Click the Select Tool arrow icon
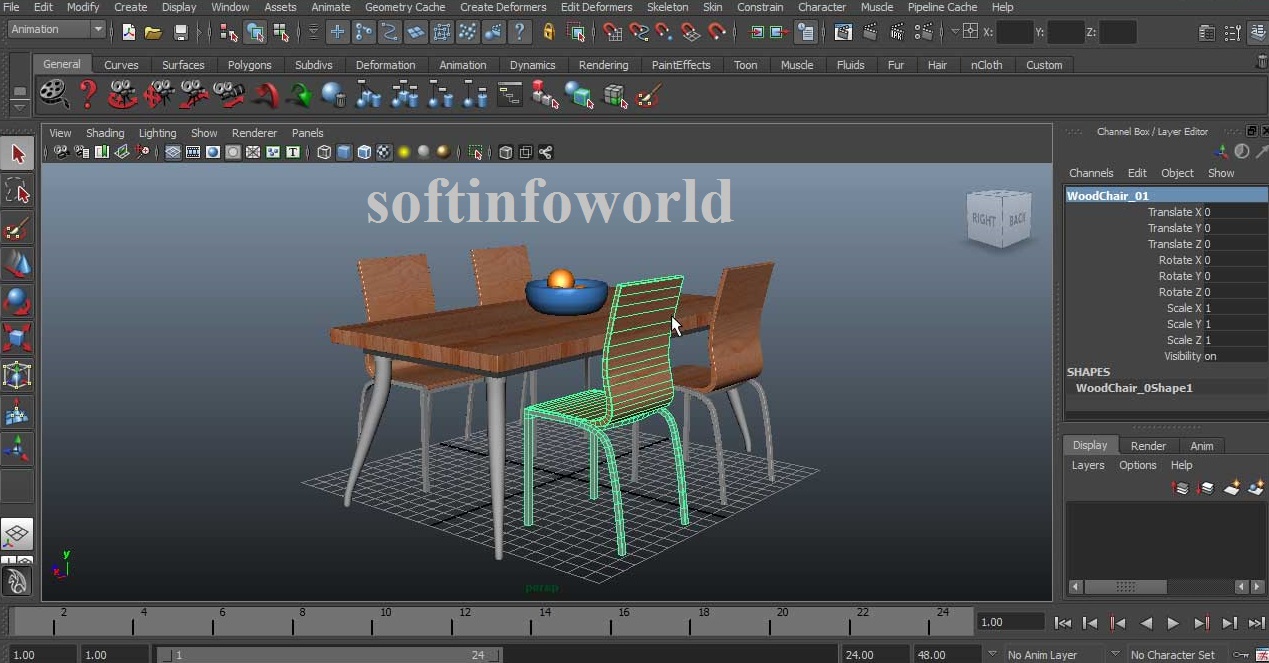The image size is (1269, 663). coord(18,153)
